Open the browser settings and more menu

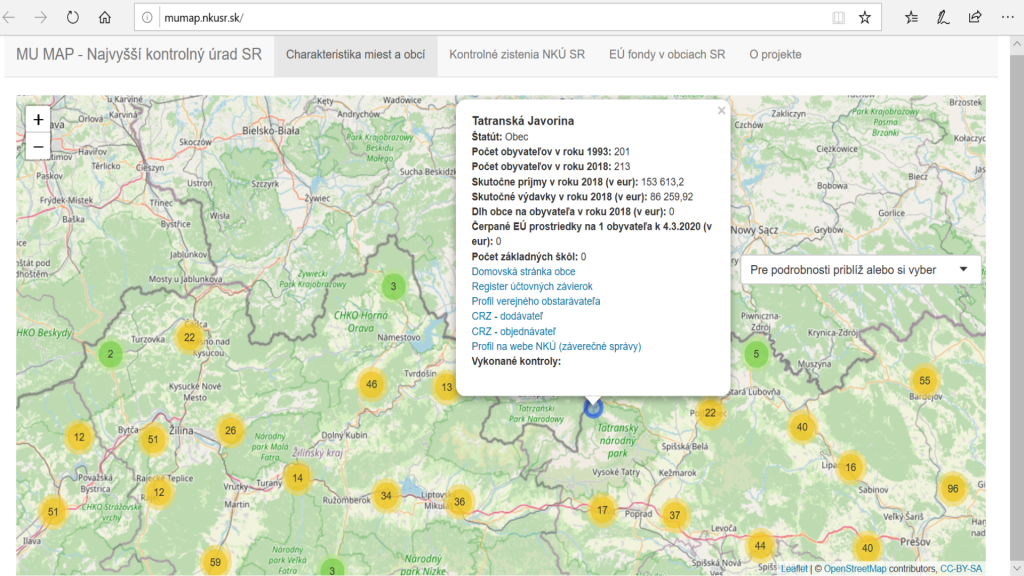click(1008, 18)
